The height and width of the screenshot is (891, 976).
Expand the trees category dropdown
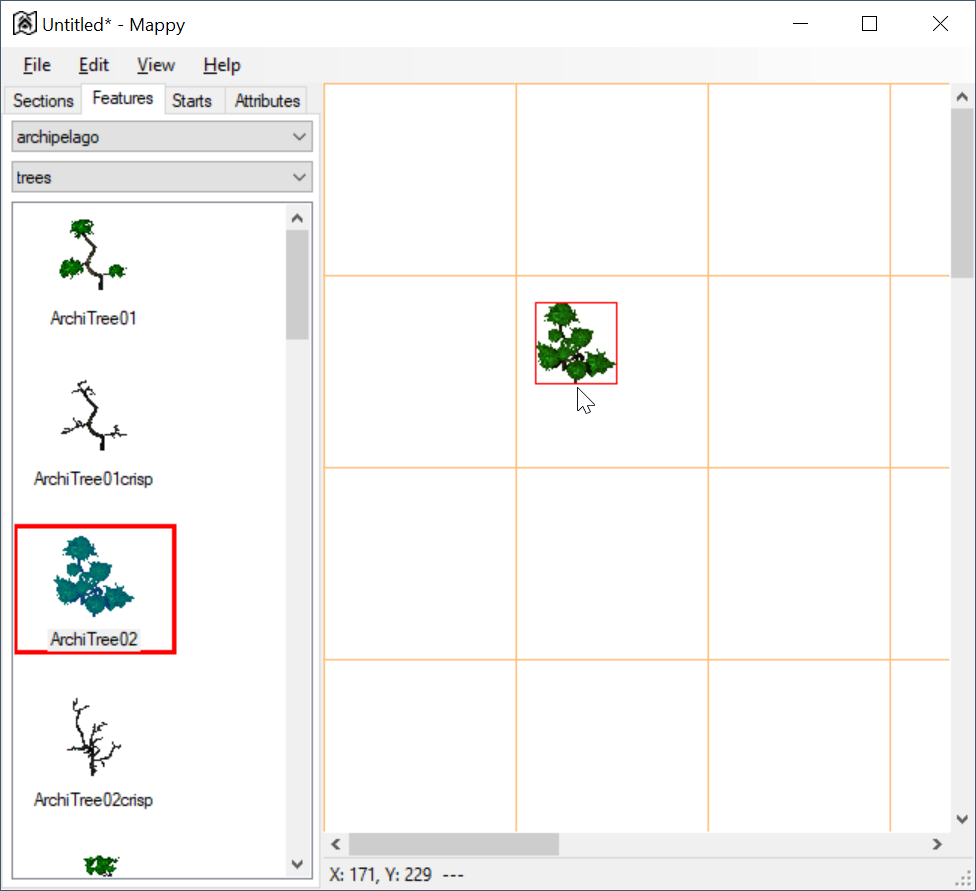162,177
